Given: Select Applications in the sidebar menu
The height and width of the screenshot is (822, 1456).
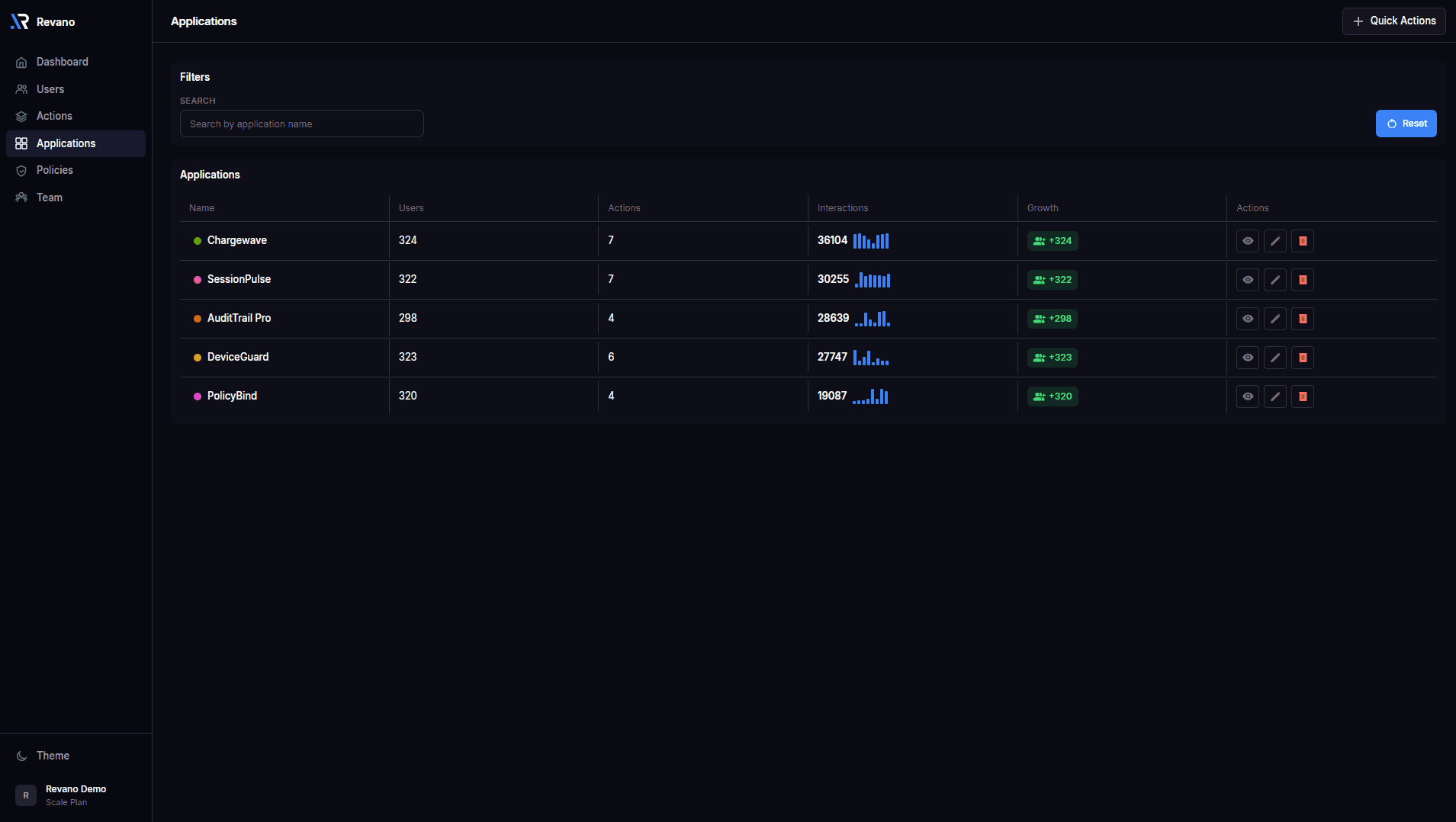Looking at the screenshot, I should pyautogui.click(x=66, y=143).
